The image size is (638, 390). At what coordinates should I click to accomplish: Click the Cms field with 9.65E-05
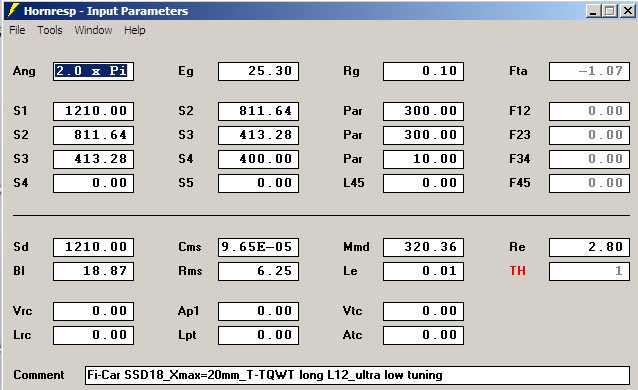pos(258,247)
